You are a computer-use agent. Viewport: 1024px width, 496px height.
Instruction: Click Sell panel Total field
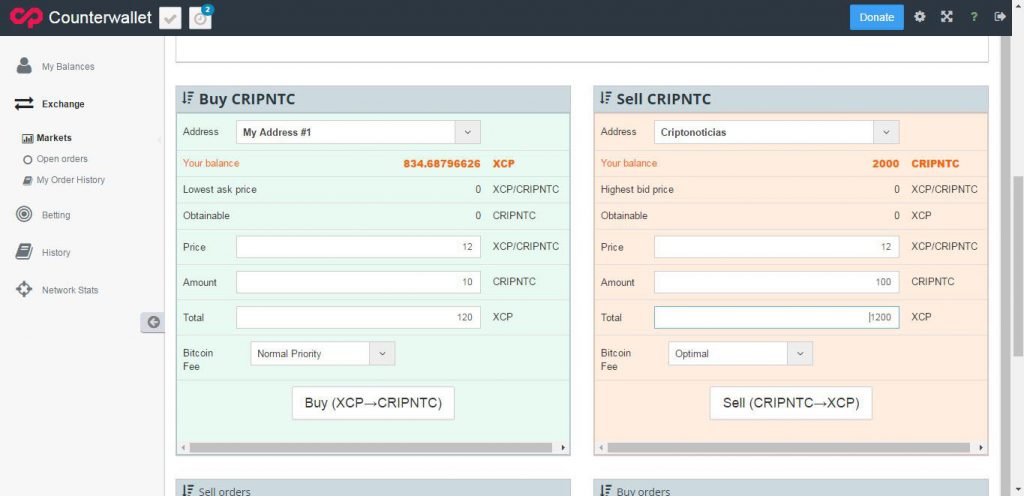point(776,317)
